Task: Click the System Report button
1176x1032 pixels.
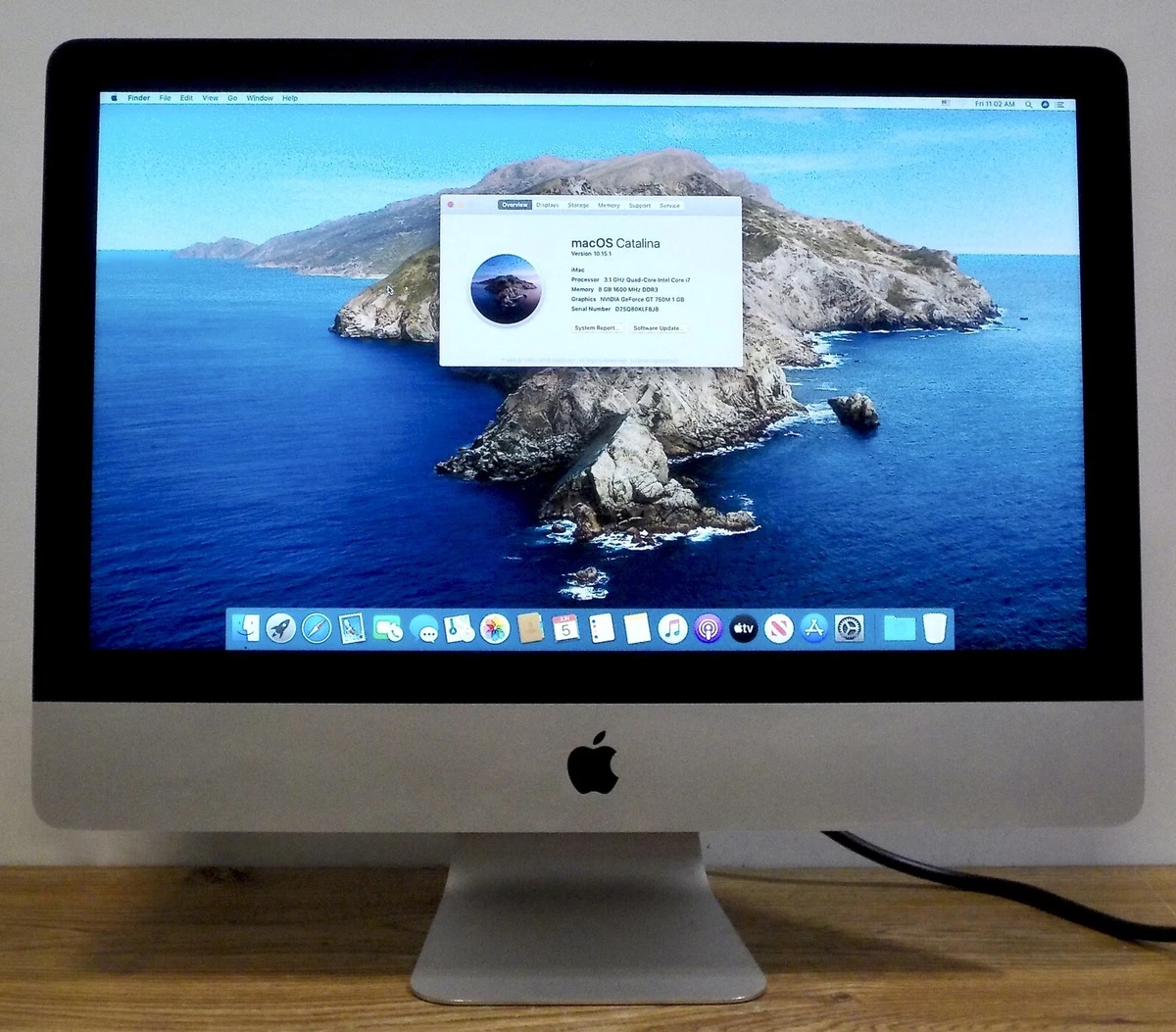Action: coord(596,327)
